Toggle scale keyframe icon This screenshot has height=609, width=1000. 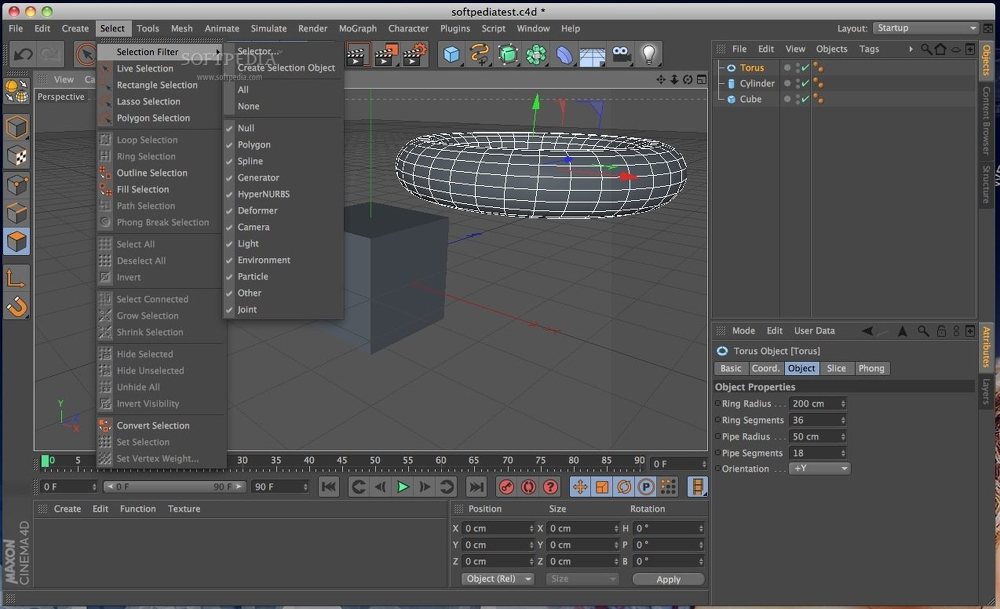coord(601,487)
